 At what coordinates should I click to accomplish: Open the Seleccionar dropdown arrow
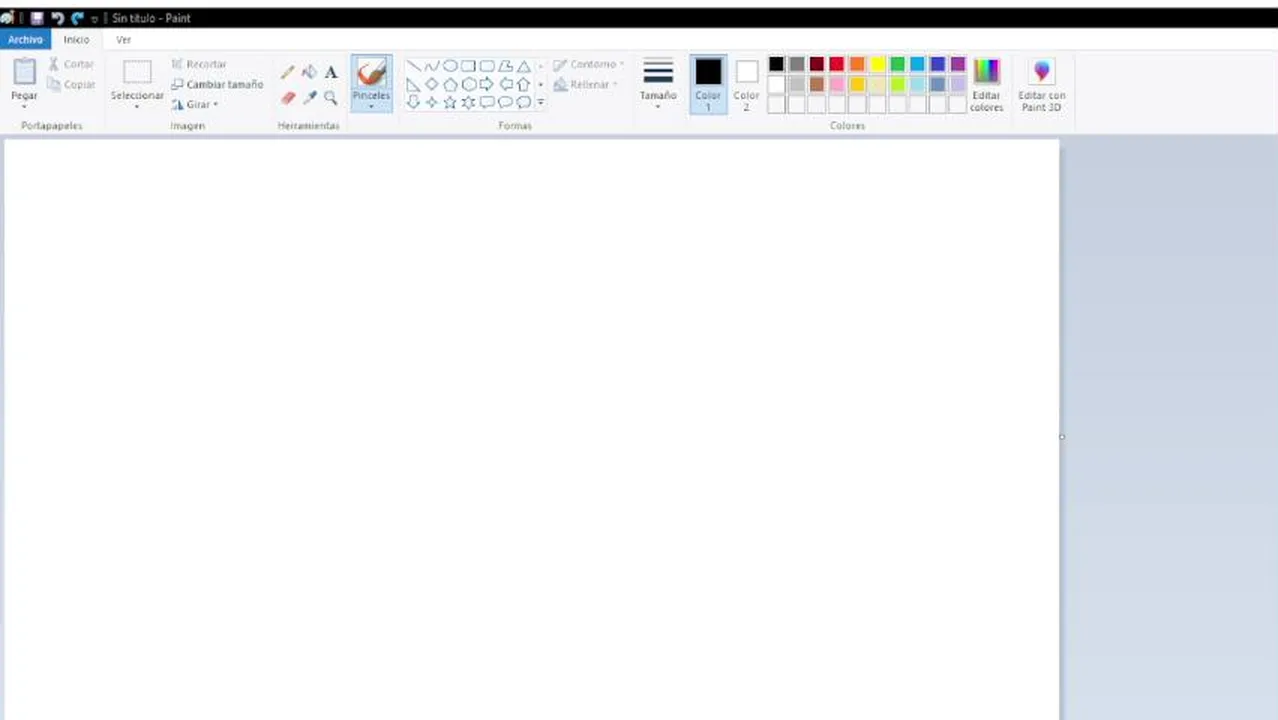pyautogui.click(x=137, y=106)
